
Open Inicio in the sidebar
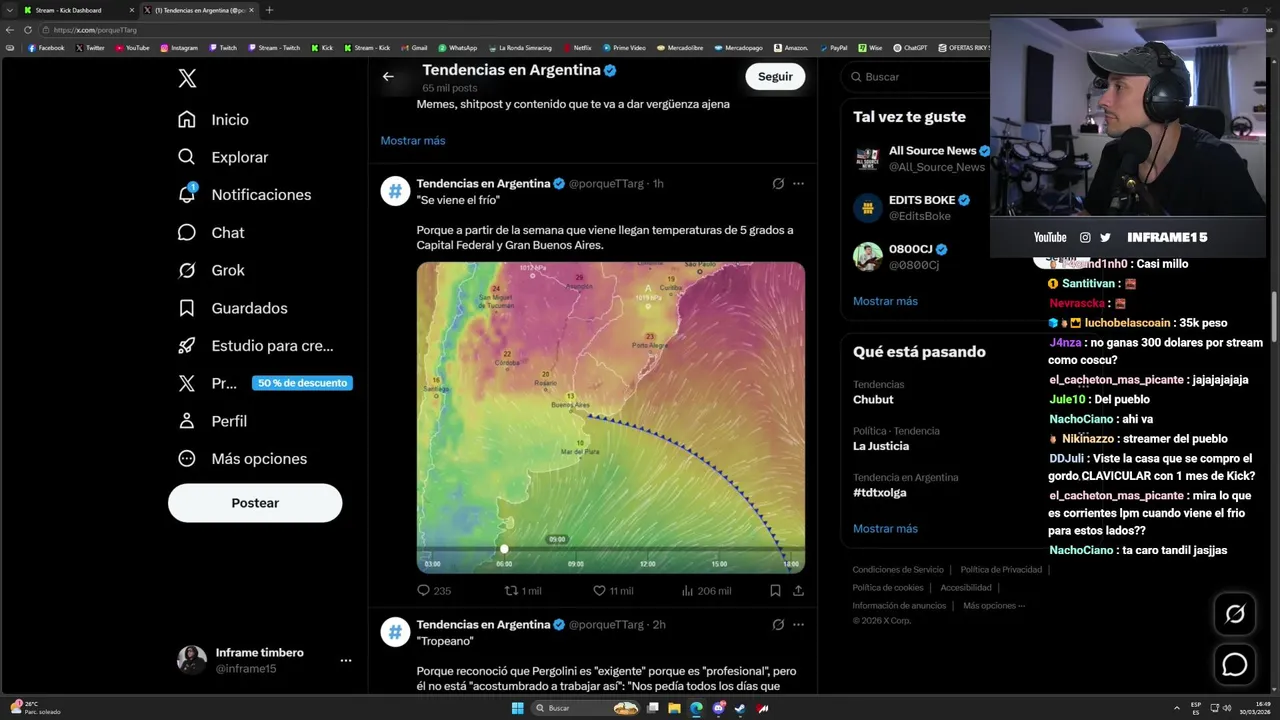(x=213, y=120)
